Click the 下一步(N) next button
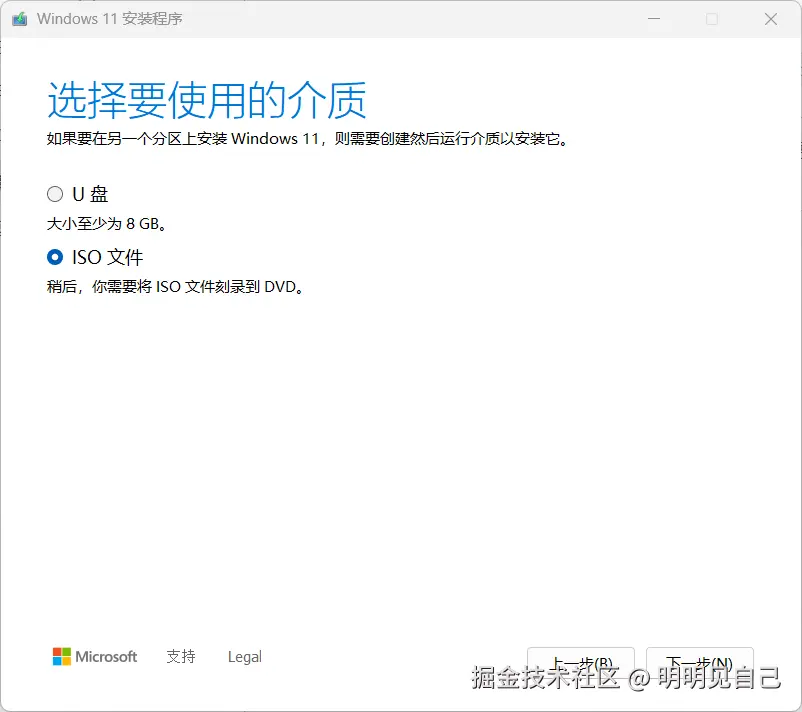Image resolution: width=802 pixels, height=712 pixels. [700, 663]
